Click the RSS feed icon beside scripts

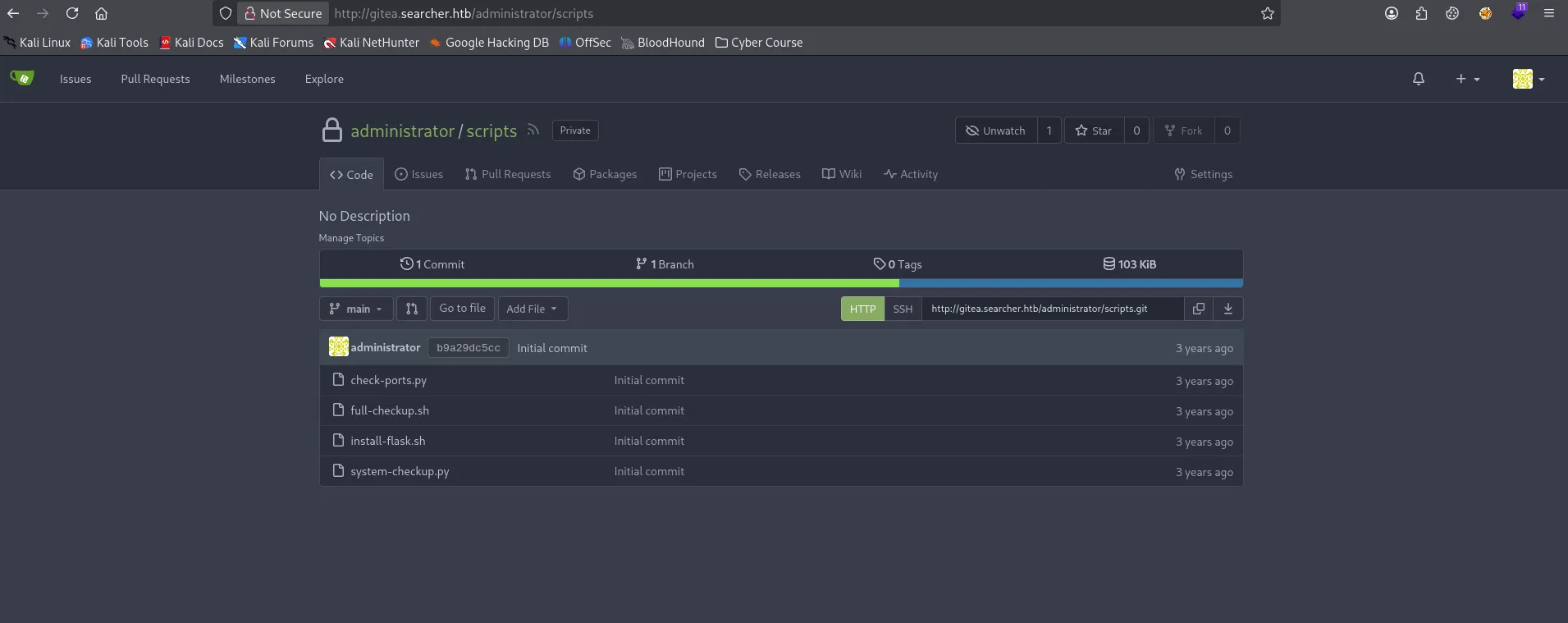533,130
